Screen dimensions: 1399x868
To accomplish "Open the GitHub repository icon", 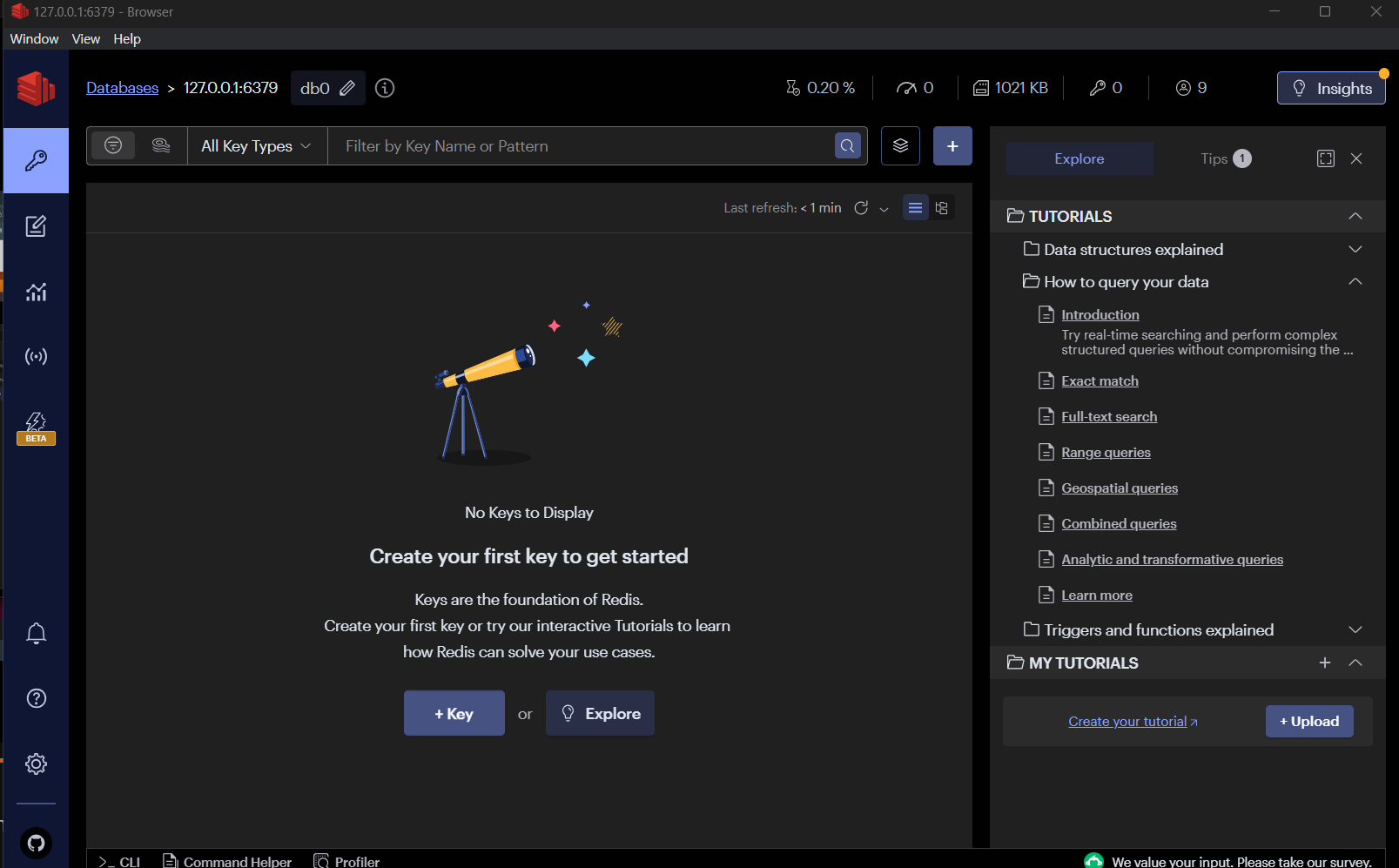I will tap(36, 843).
